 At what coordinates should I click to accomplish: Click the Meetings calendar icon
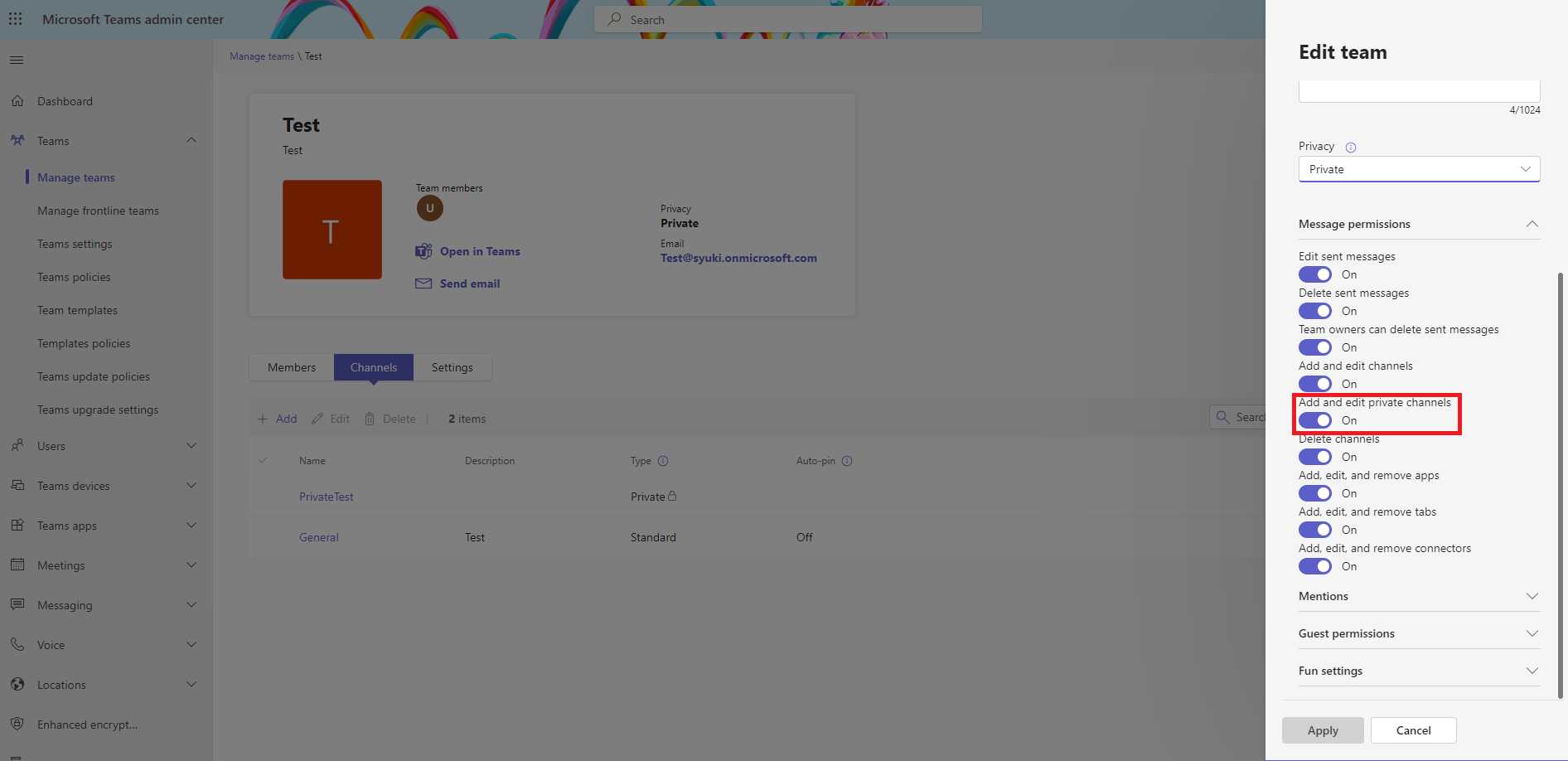17,565
